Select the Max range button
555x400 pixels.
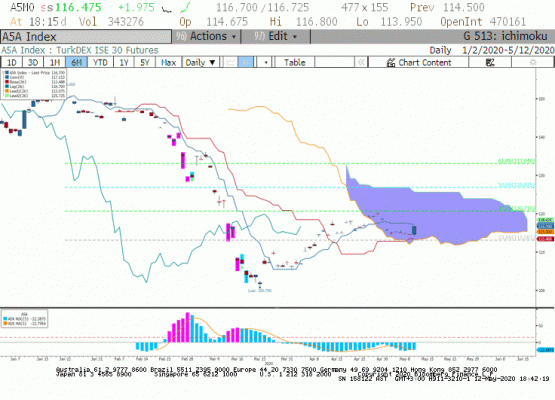click(168, 63)
